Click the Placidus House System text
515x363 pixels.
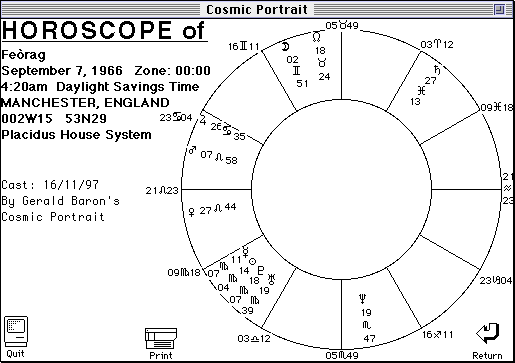point(76,135)
